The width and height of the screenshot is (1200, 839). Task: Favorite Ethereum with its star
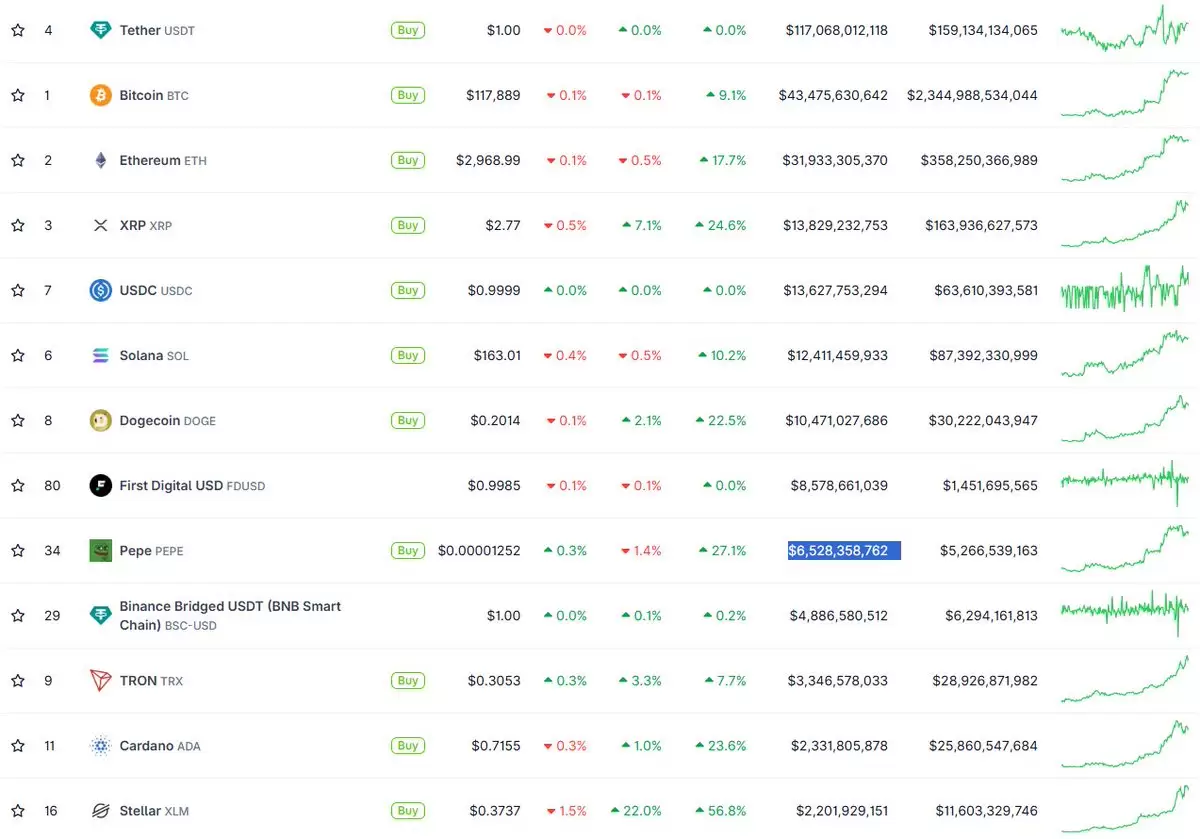tap(18, 160)
